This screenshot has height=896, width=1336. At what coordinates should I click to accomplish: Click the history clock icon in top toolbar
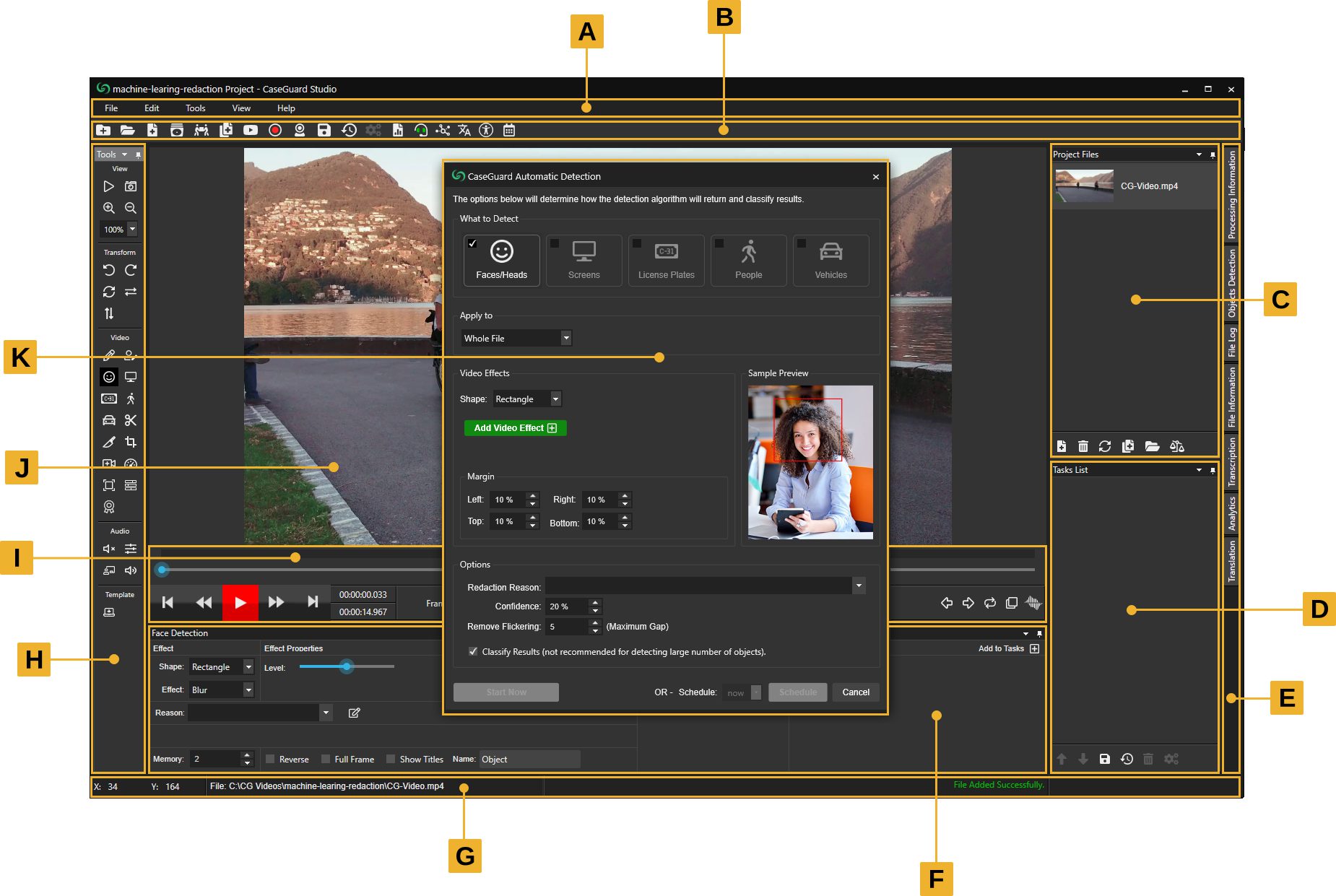[349, 130]
